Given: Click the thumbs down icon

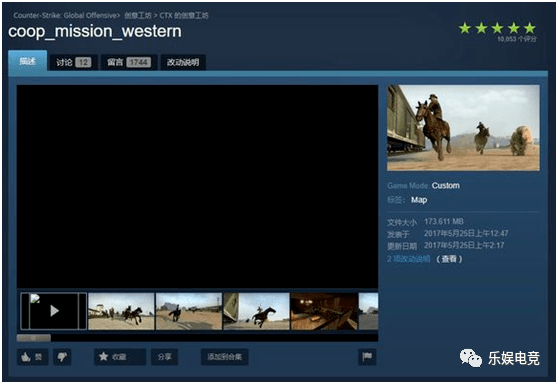Looking at the screenshot, I should coord(62,357).
